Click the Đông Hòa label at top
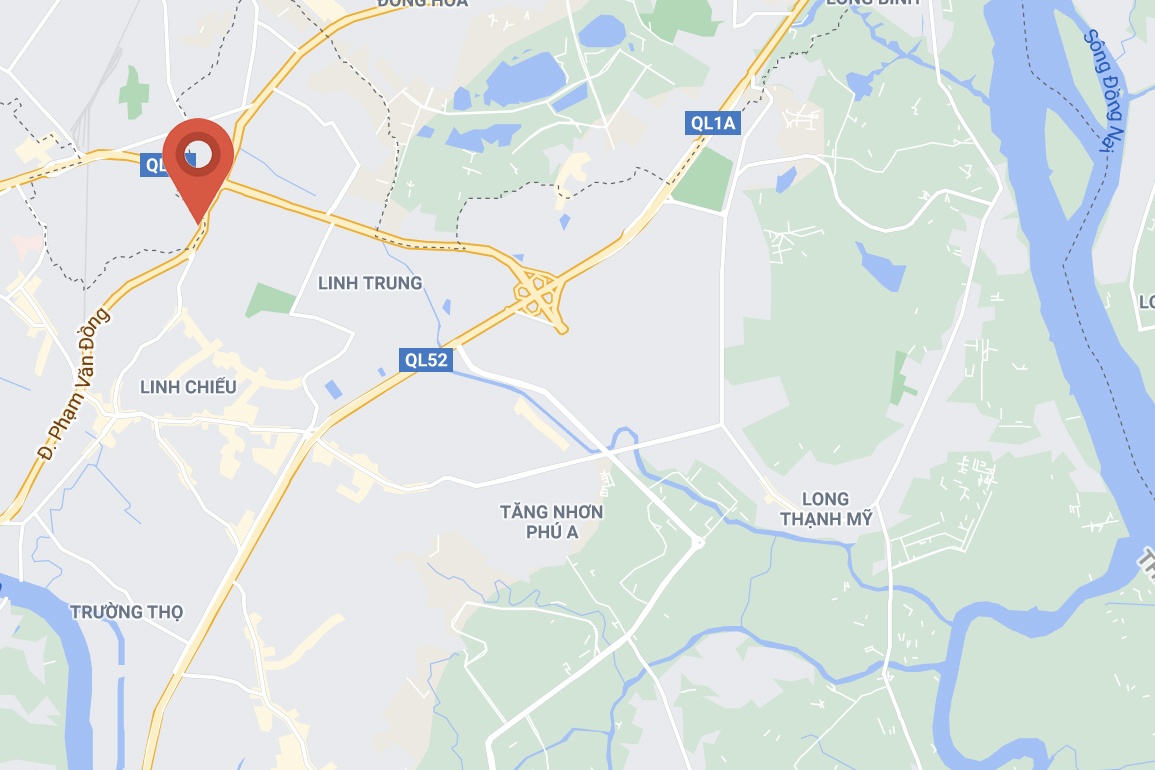 tap(422, 3)
